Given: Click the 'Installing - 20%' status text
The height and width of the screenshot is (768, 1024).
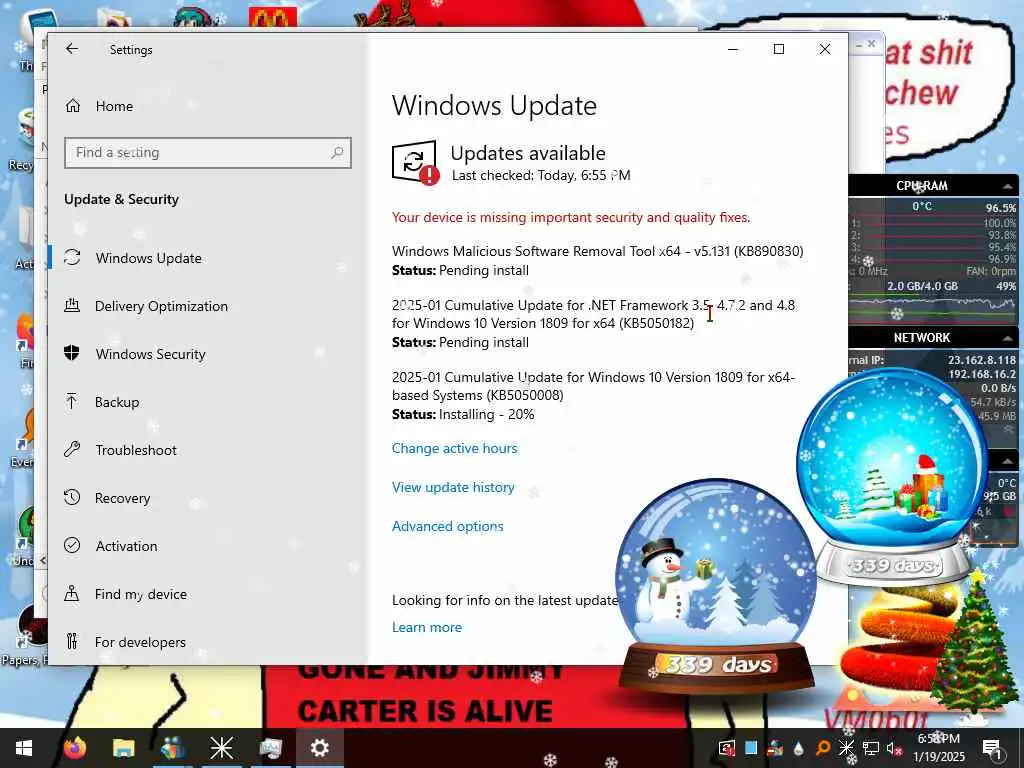Looking at the screenshot, I should (487, 414).
